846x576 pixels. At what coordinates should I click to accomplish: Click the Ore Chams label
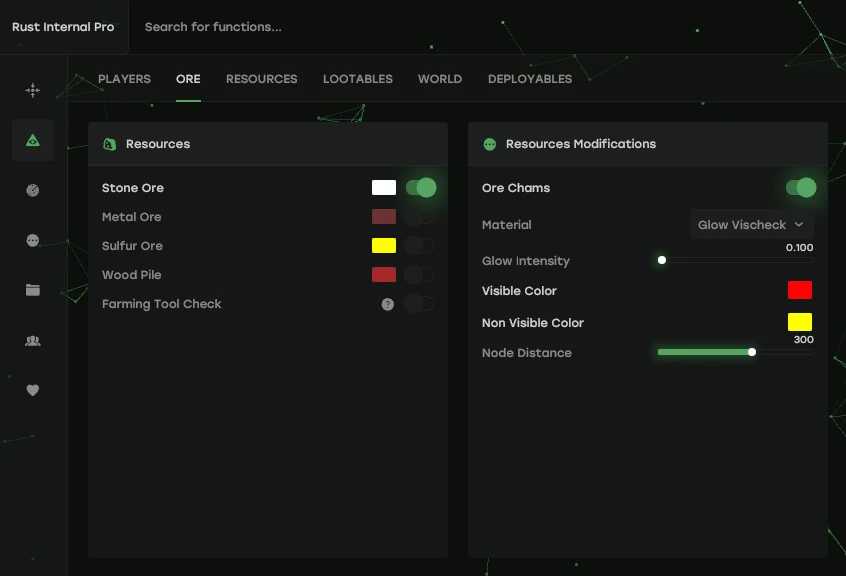[x=516, y=188]
